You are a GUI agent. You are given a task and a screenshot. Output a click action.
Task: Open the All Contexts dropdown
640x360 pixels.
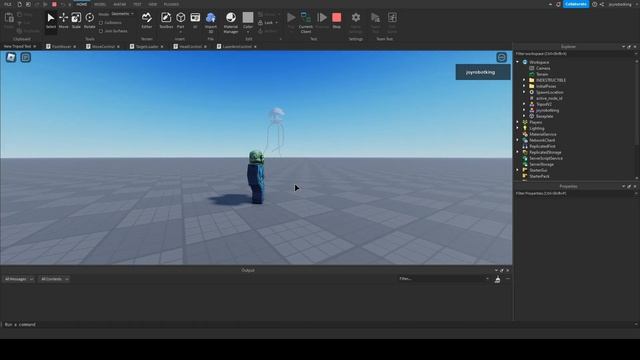[x=54, y=279]
